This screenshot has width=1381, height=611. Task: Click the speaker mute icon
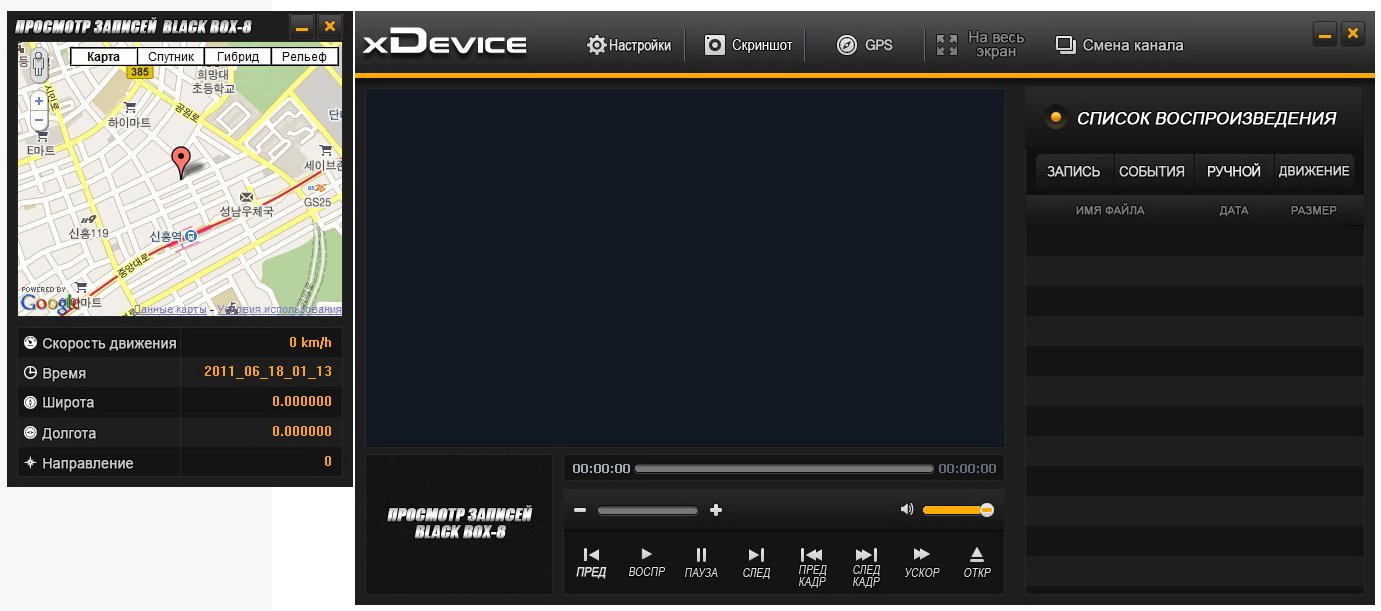(x=907, y=509)
